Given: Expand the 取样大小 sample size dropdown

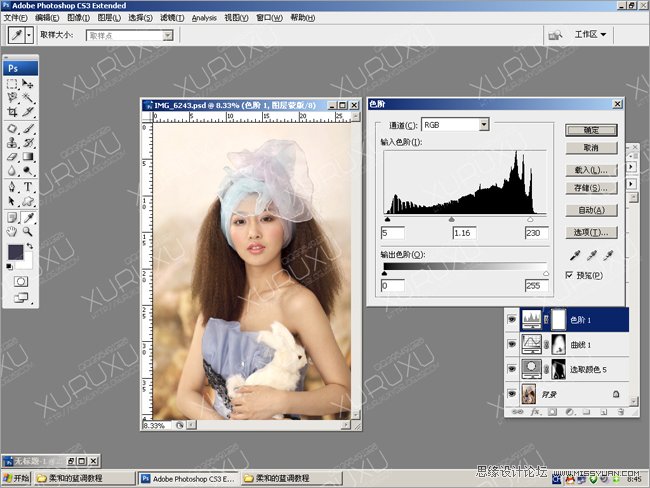Looking at the screenshot, I should (167, 35).
